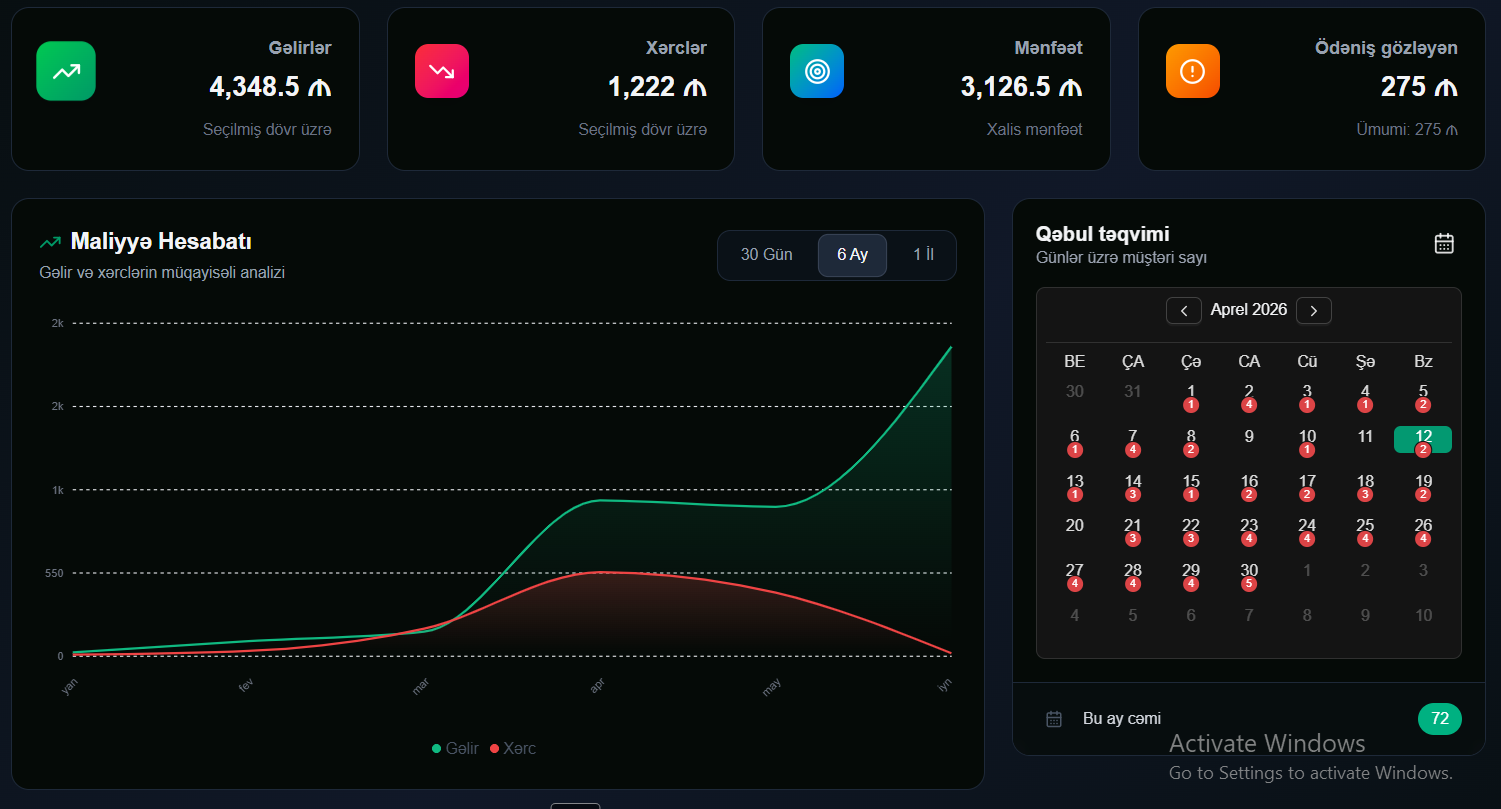
Task: Click the blue profit target icon
Action: pyautogui.click(x=817, y=71)
